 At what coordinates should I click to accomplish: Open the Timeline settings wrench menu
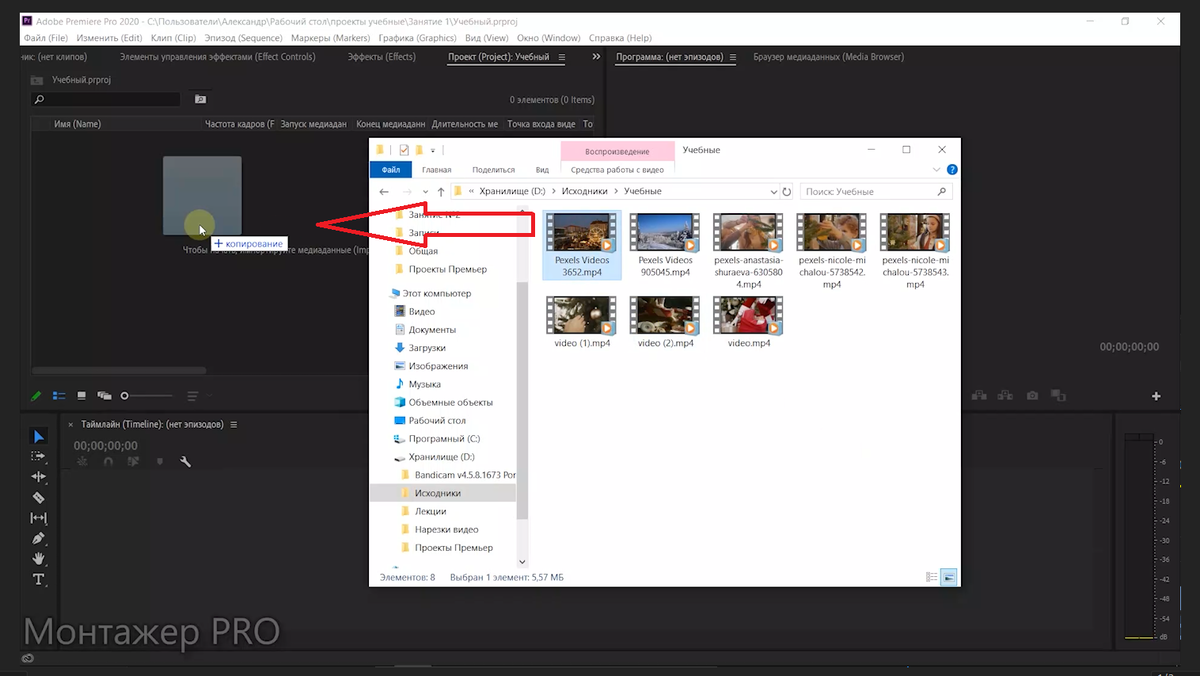184,461
